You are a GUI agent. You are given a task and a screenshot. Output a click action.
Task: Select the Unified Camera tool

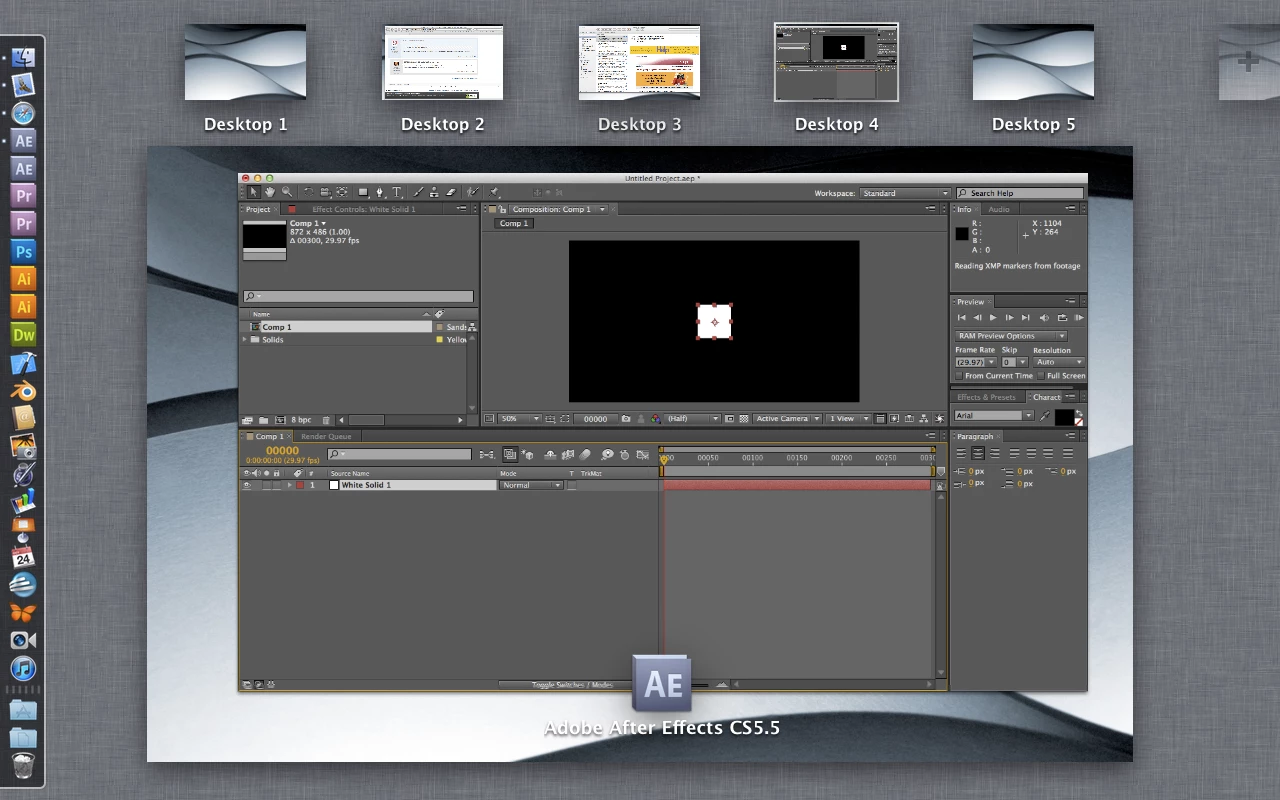pos(325,192)
